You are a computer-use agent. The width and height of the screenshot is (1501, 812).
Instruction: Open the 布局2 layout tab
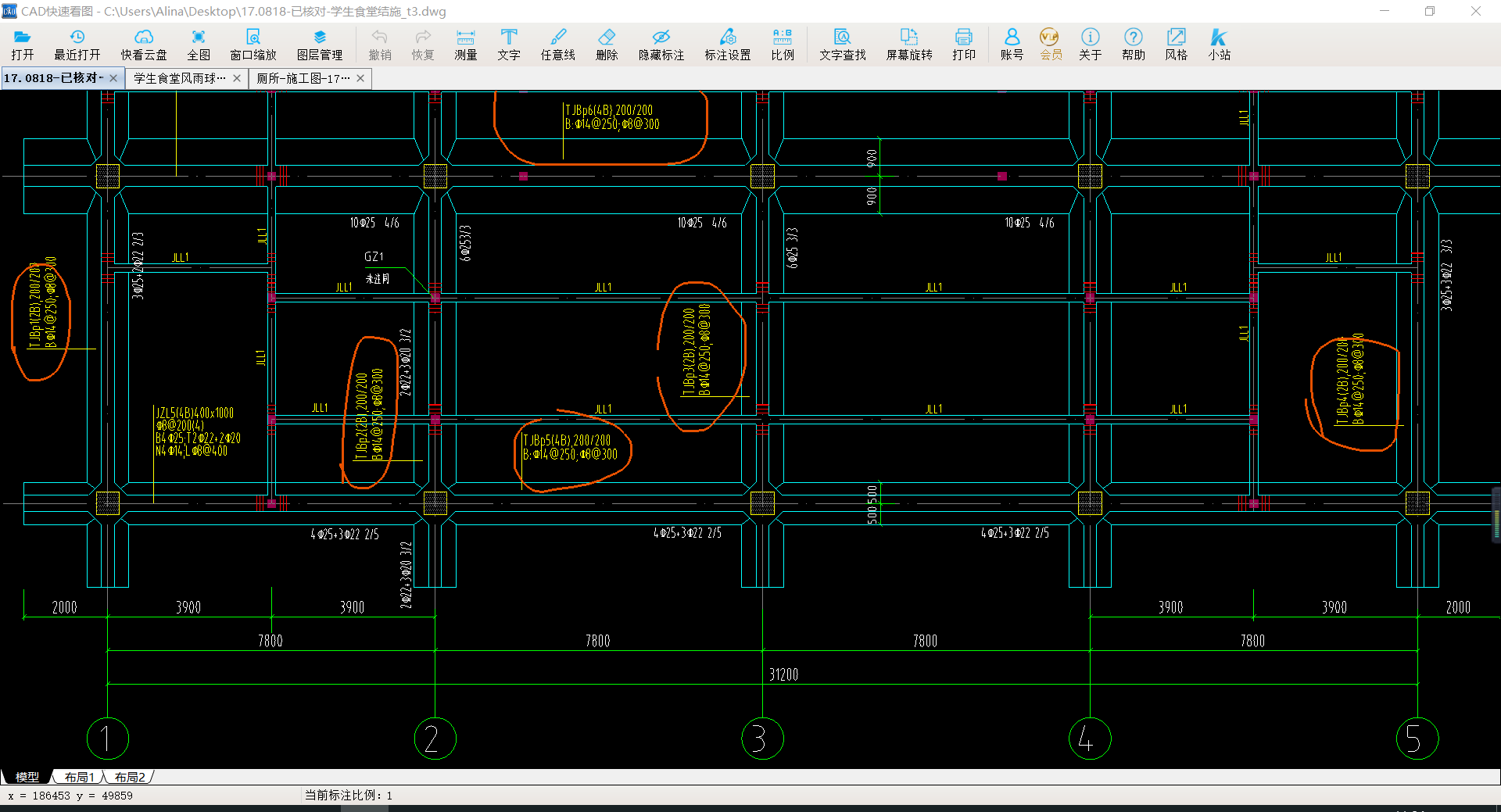[x=129, y=777]
